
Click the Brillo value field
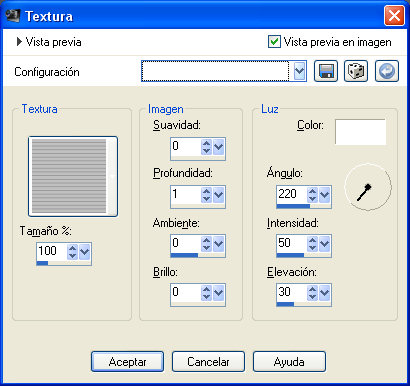tap(186, 293)
